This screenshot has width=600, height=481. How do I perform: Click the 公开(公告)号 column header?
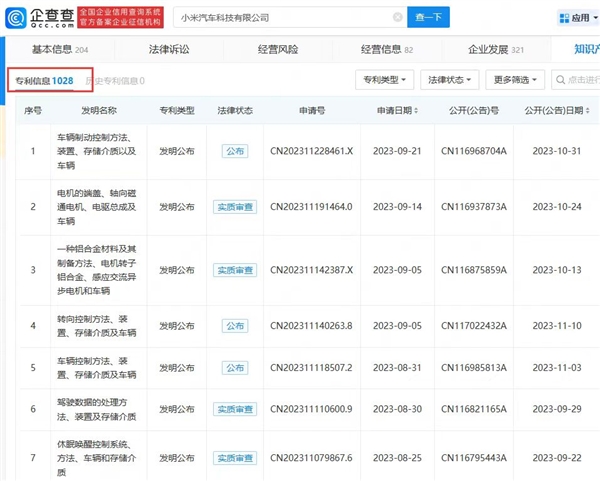[x=474, y=111]
